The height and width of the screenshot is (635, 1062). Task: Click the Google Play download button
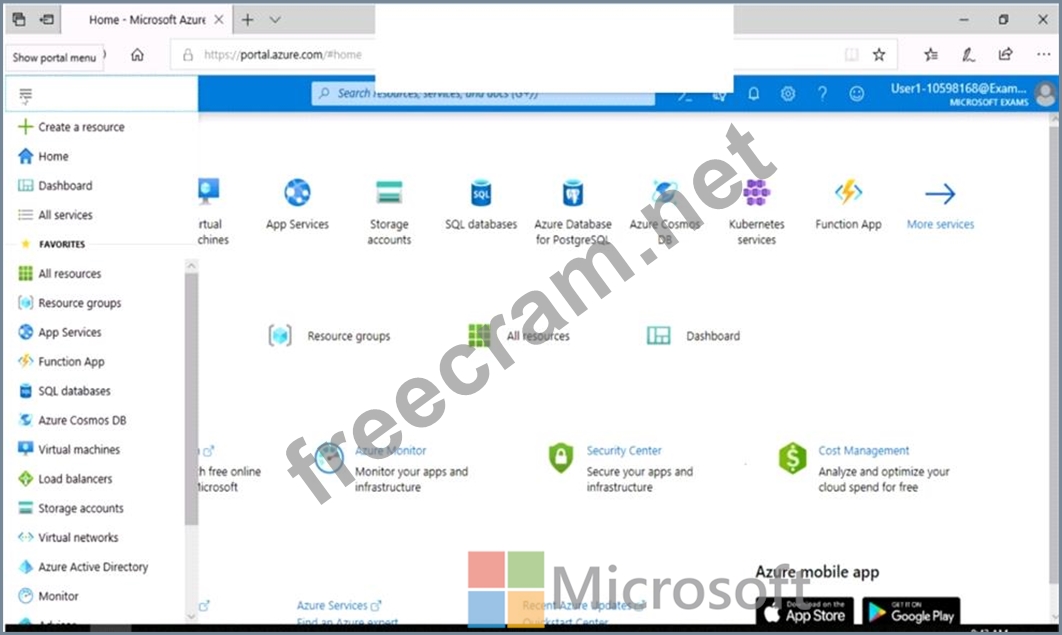(911, 611)
